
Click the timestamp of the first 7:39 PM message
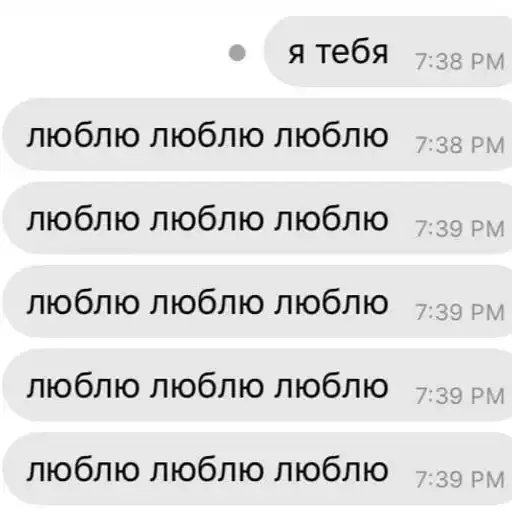click(460, 229)
